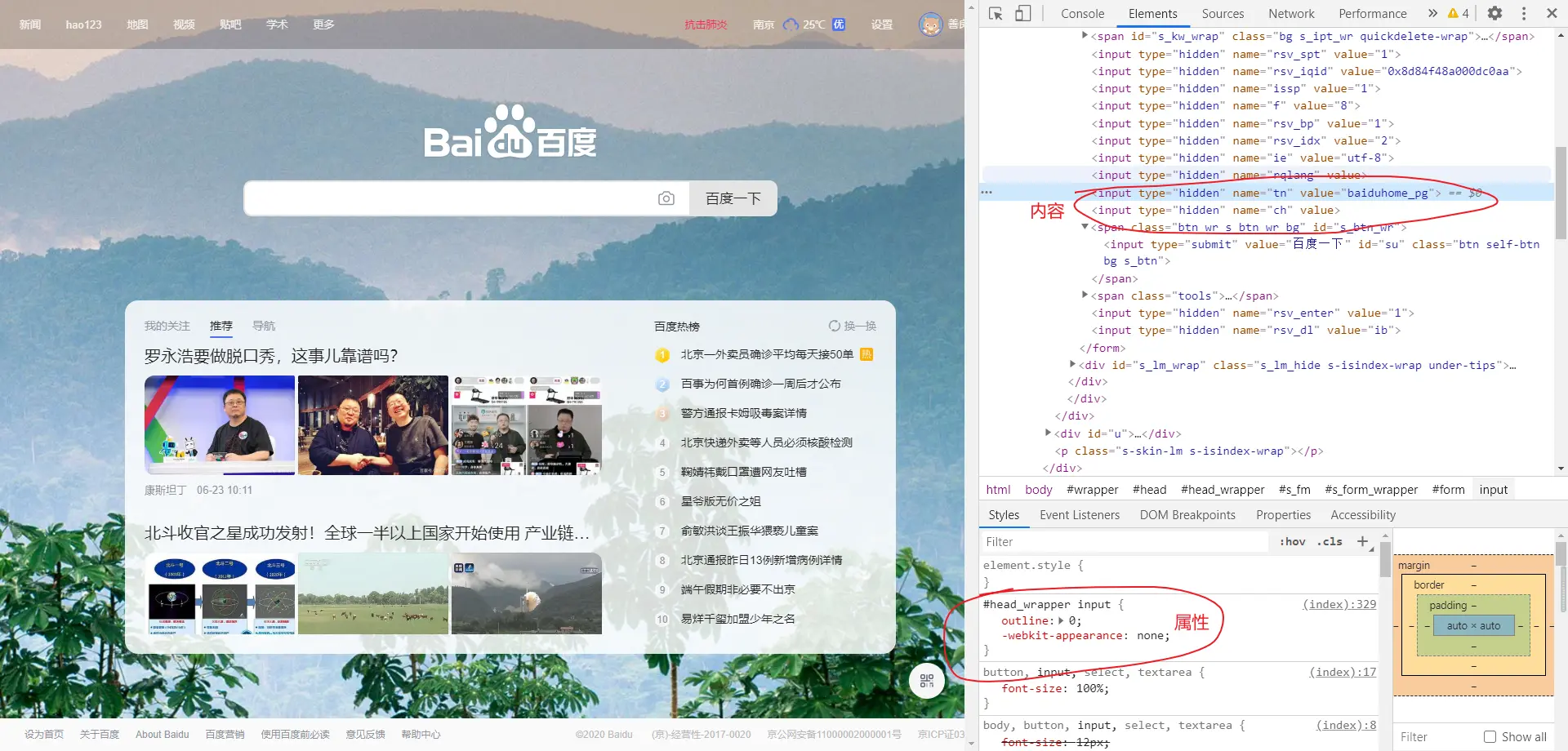Switch to the Sources tab
Screen dimensions: 1568x751
tap(1223, 13)
